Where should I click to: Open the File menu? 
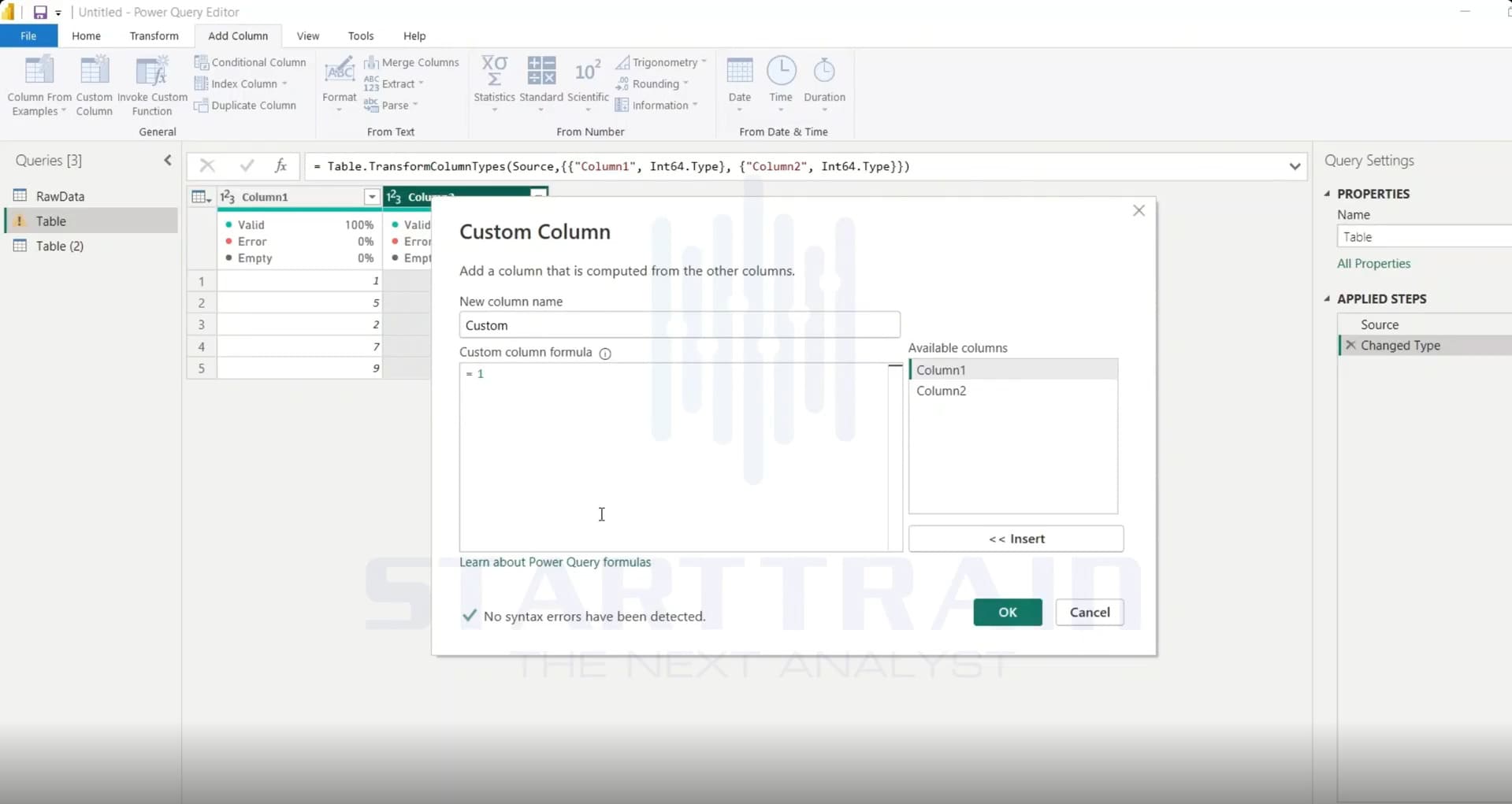(28, 35)
